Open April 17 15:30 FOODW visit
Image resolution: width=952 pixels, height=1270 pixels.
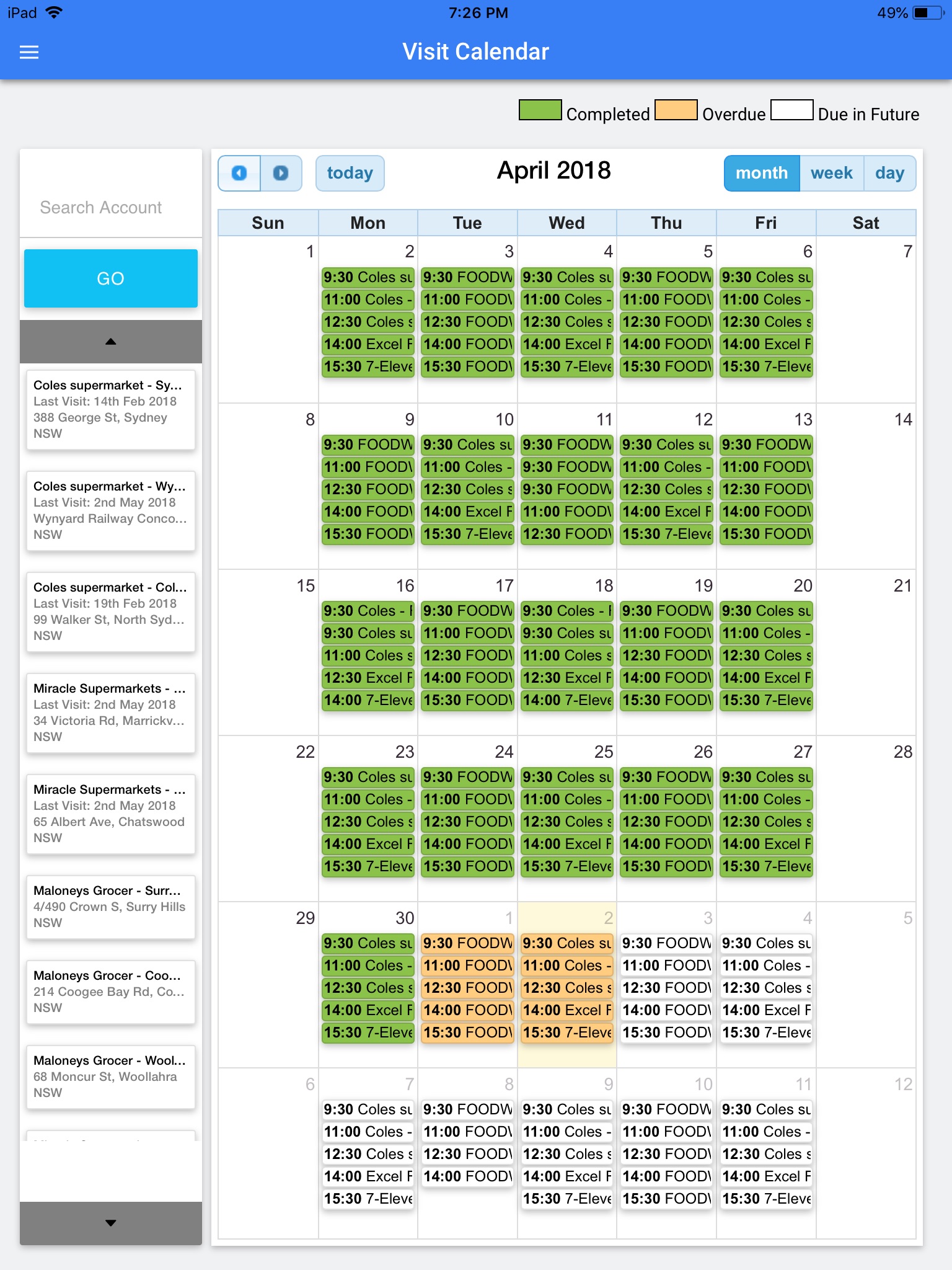[x=468, y=700]
